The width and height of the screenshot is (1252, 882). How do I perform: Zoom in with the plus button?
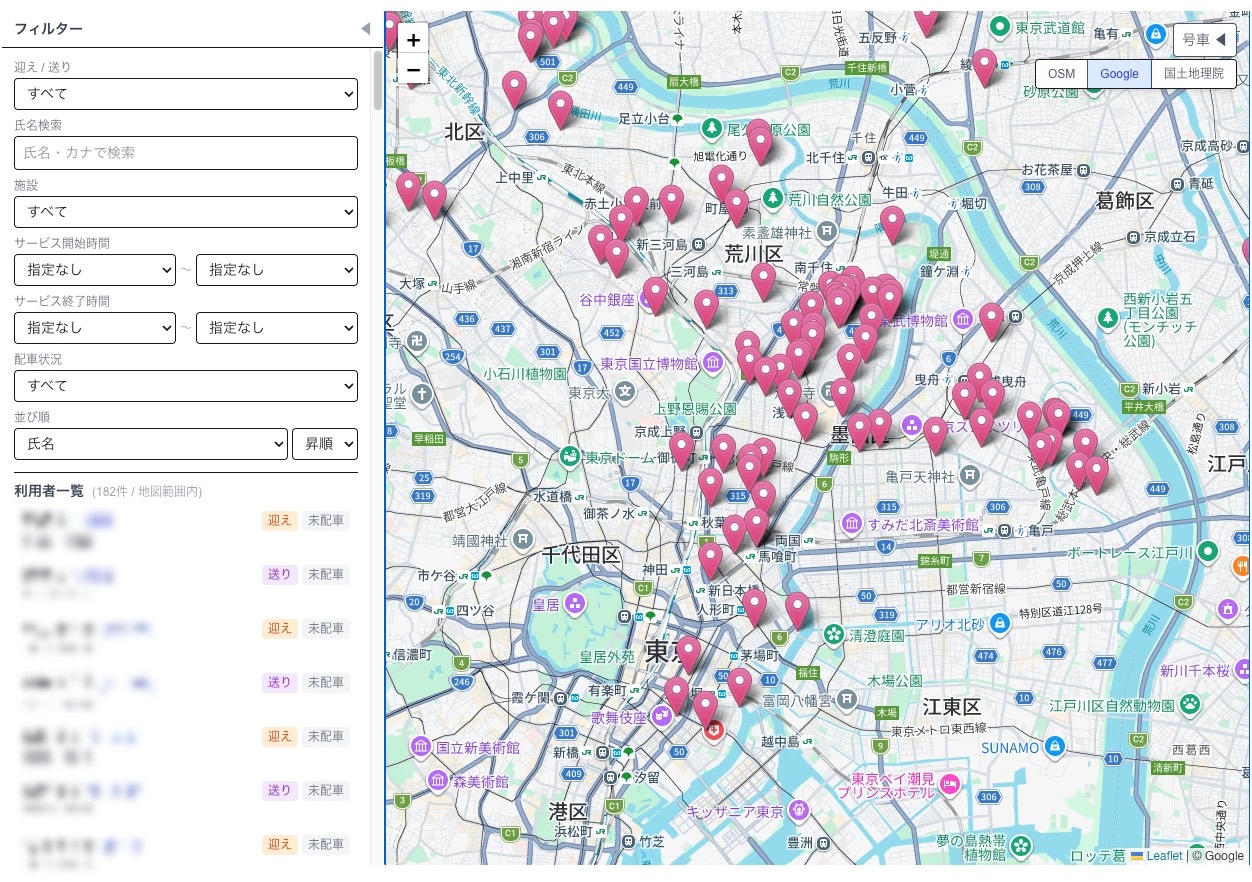pos(413,39)
